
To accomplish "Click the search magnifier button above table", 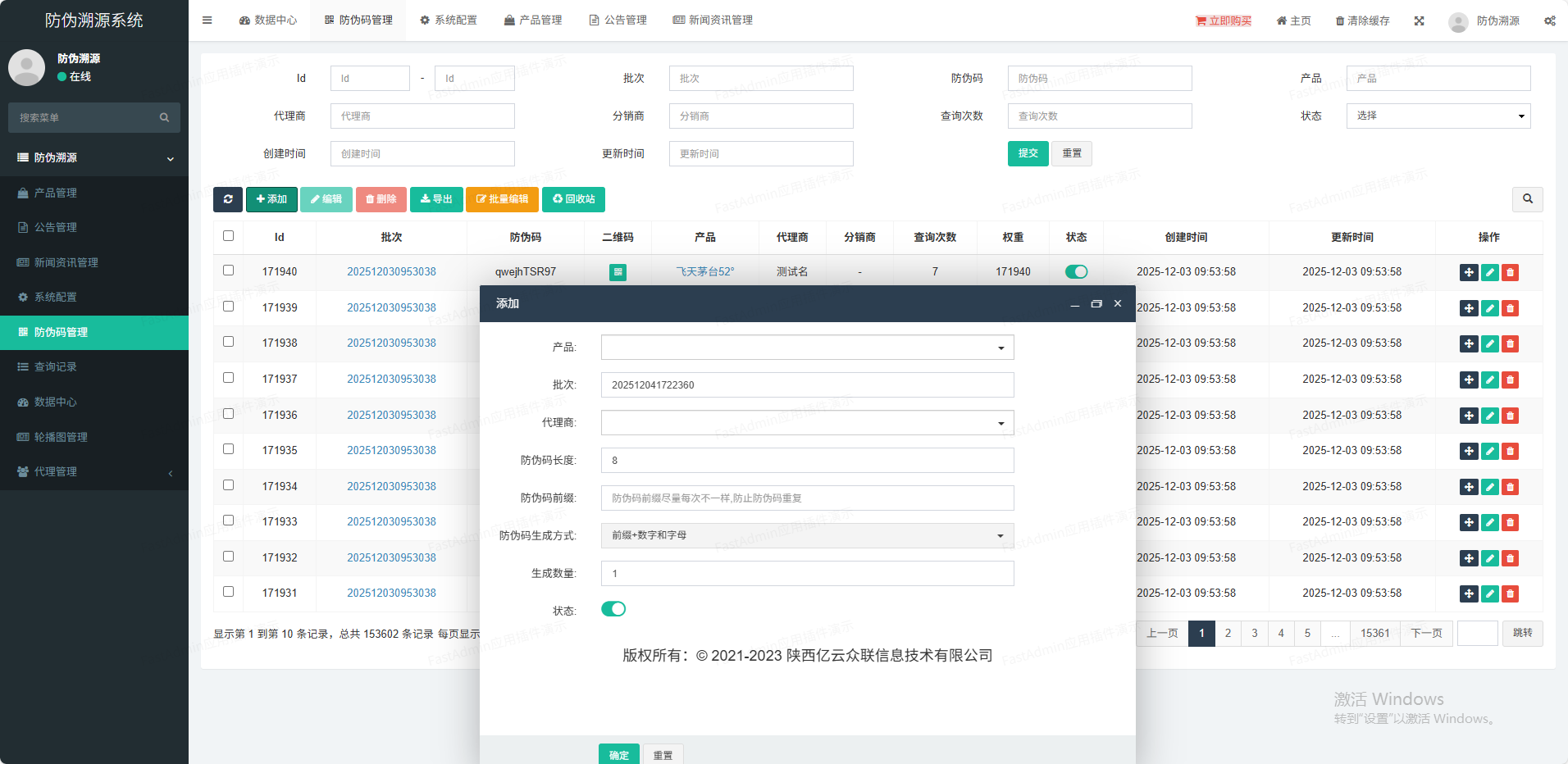I will (1527, 199).
